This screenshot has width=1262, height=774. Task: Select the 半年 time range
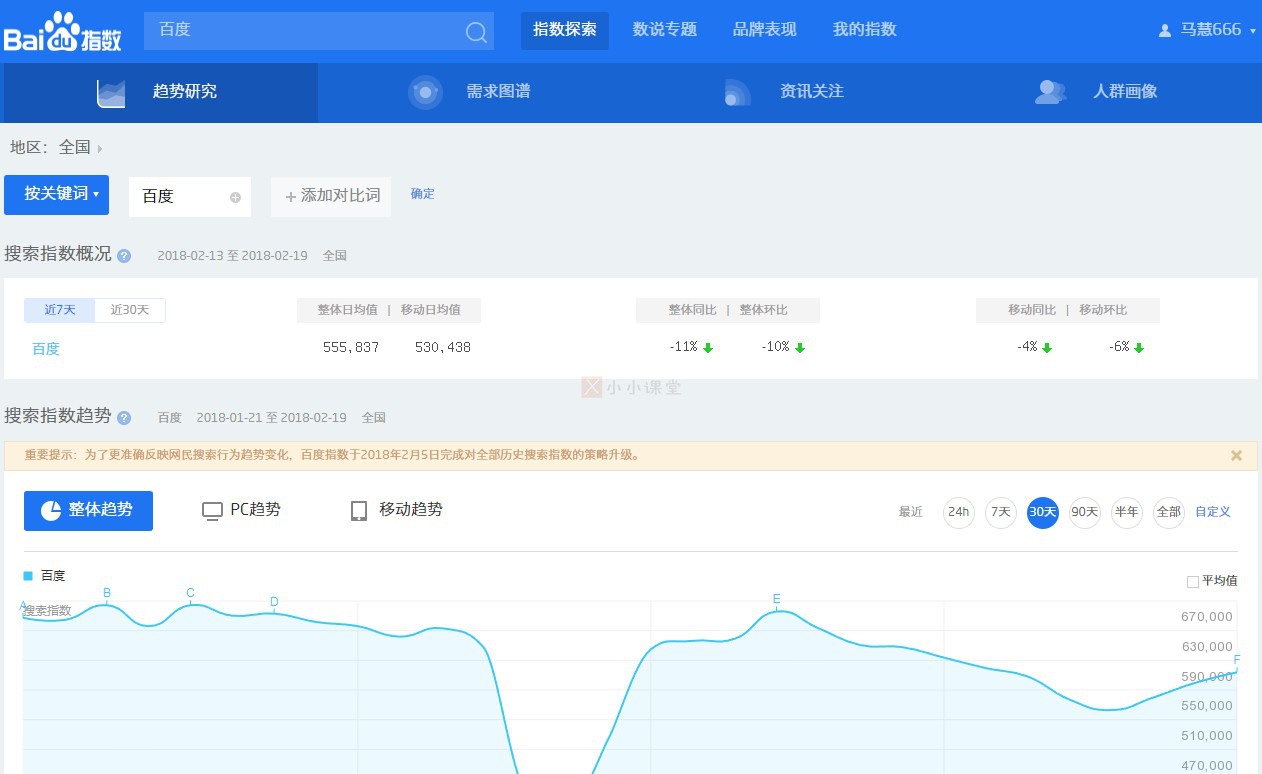[1127, 513]
